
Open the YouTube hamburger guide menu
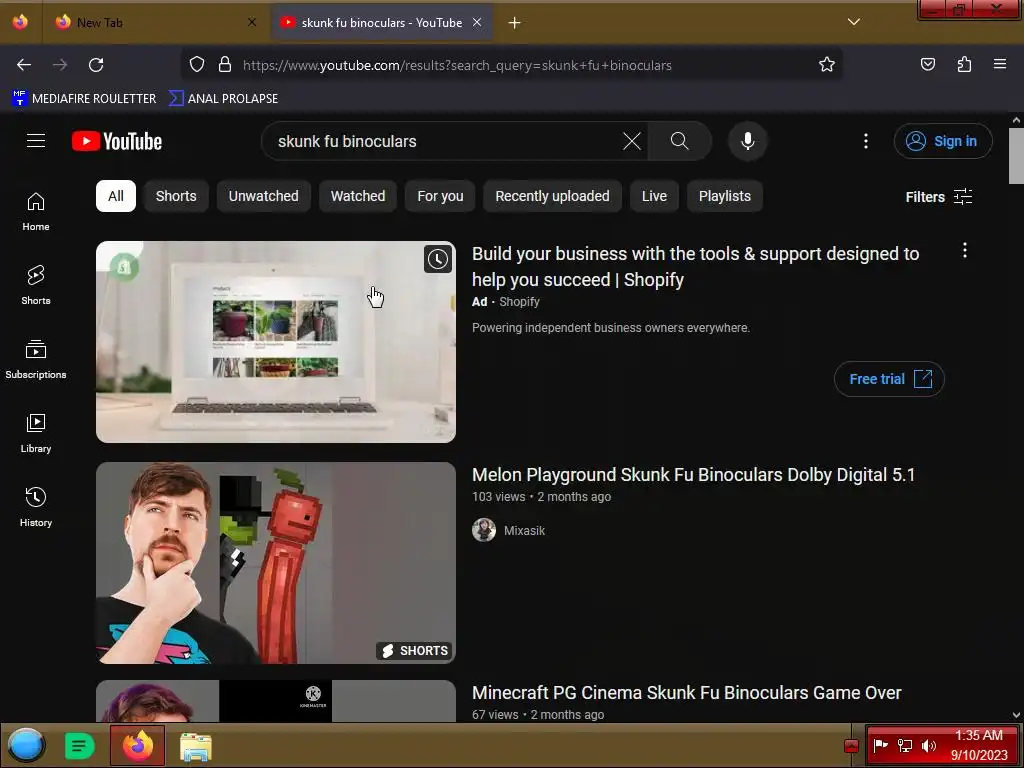tap(36, 141)
